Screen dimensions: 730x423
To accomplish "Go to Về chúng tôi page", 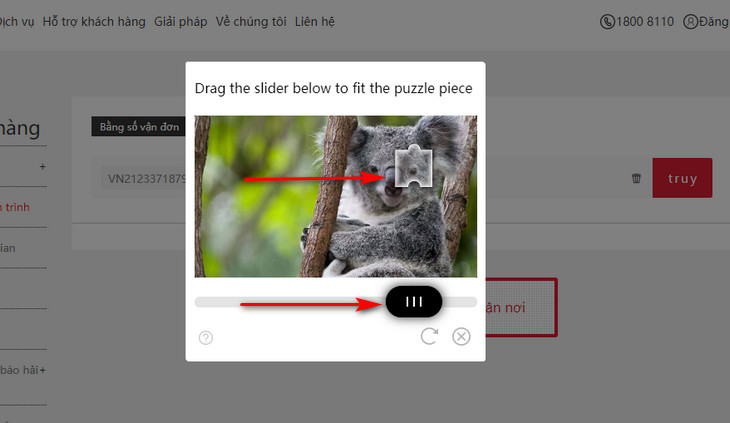I will (251, 22).
